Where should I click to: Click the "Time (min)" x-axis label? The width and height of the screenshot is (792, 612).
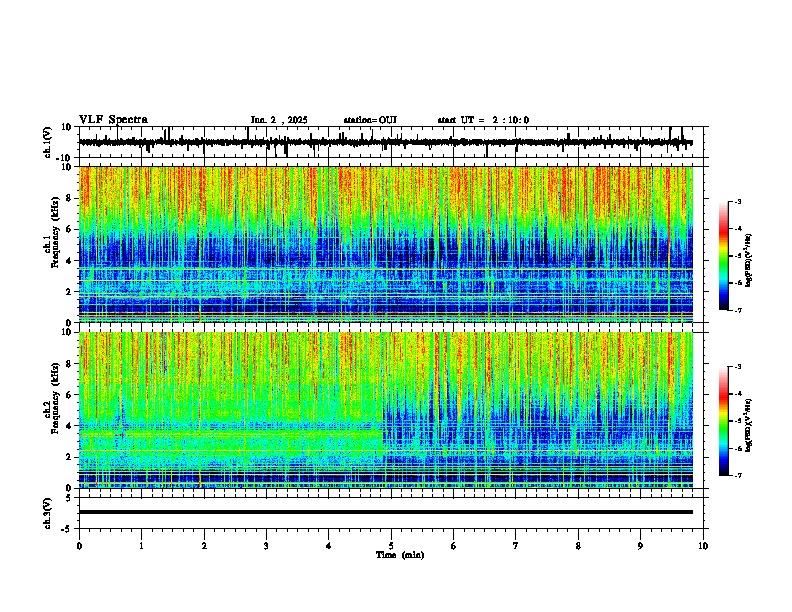click(x=400, y=555)
